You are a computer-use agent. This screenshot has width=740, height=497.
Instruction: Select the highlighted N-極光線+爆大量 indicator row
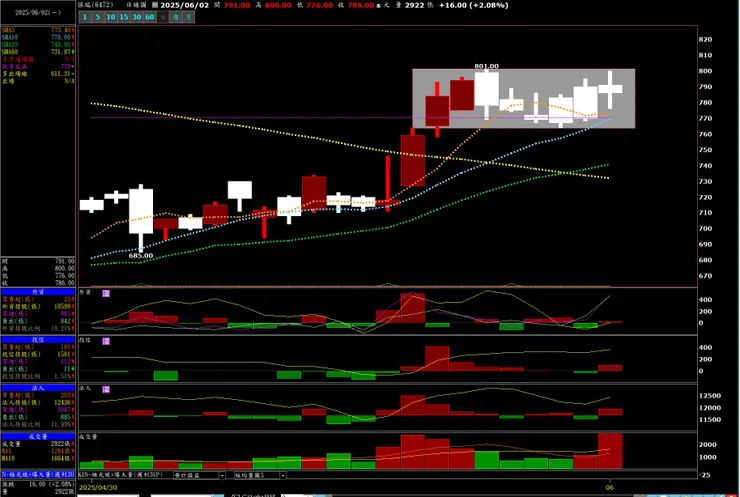(38, 474)
